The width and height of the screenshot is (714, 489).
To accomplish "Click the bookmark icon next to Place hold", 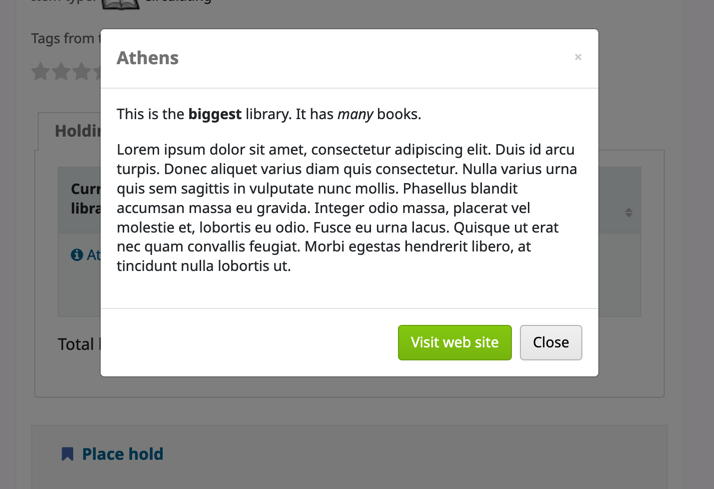I will pyautogui.click(x=67, y=454).
